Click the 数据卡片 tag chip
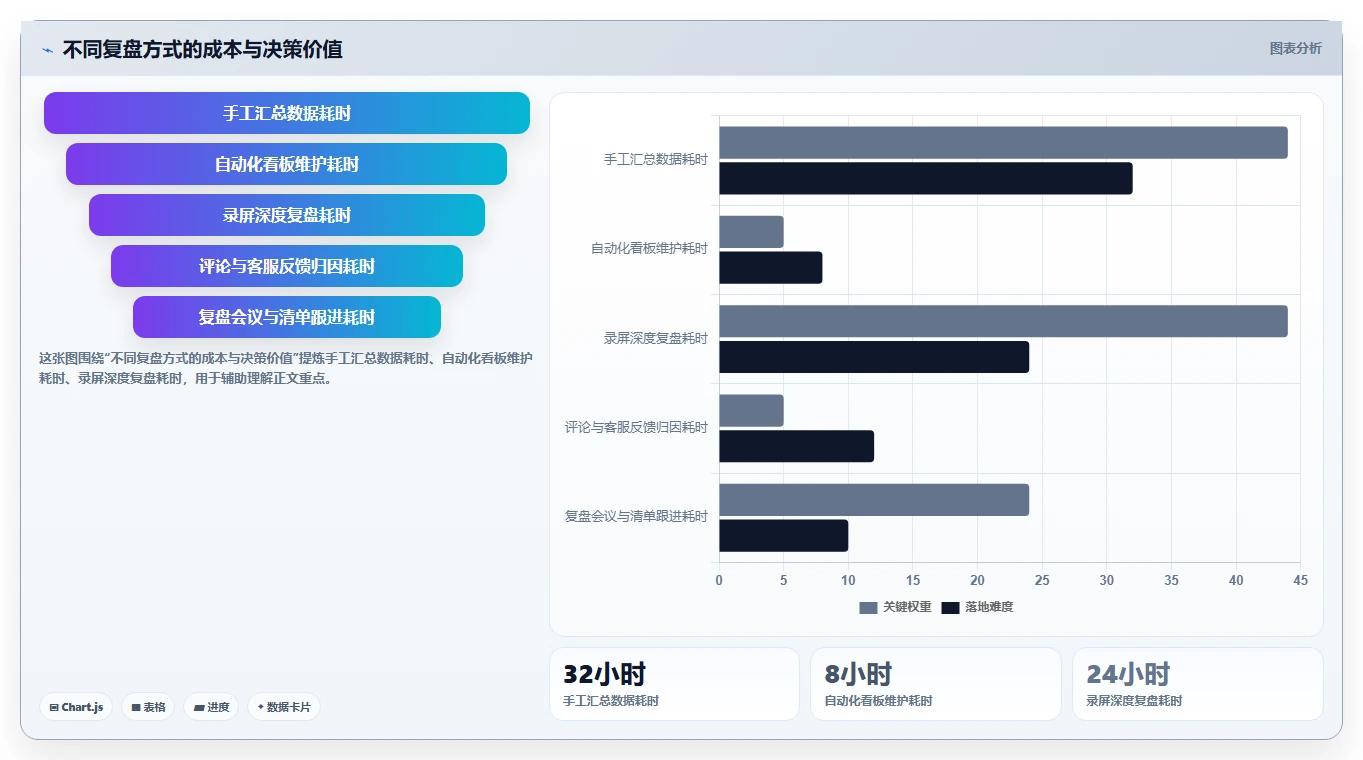This screenshot has width=1363, height=760. click(284, 707)
